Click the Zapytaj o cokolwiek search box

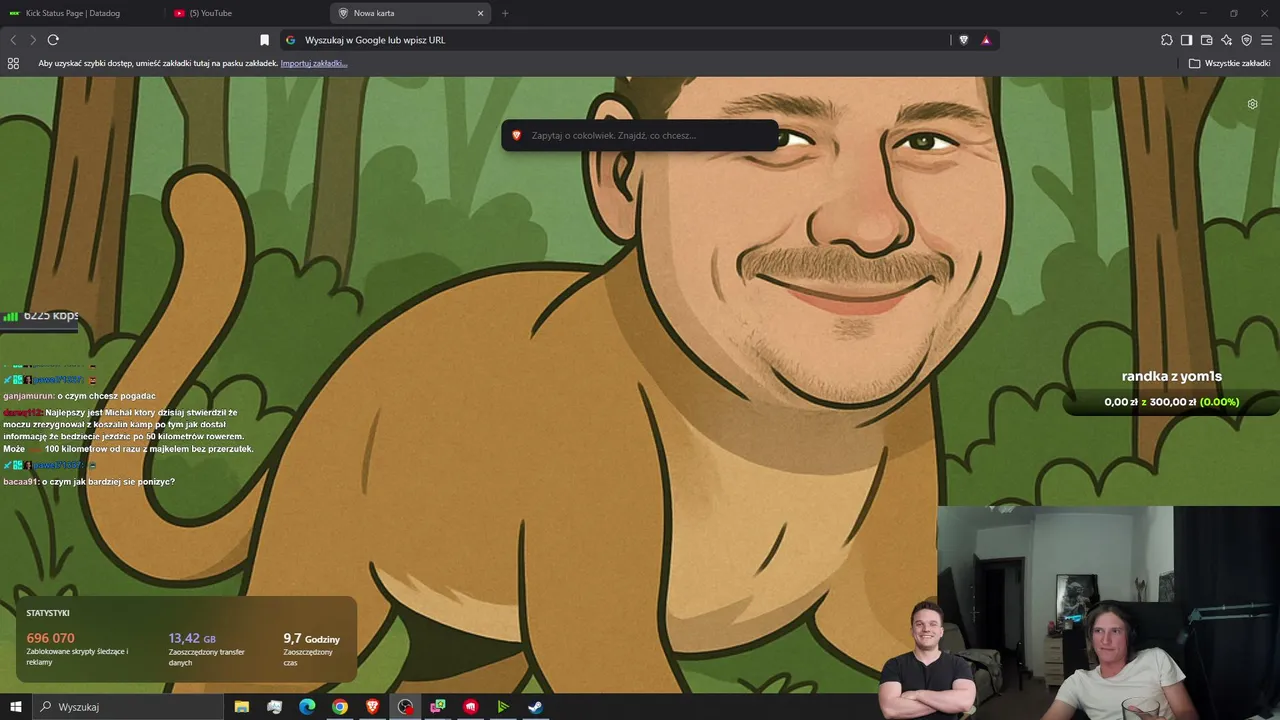point(640,135)
